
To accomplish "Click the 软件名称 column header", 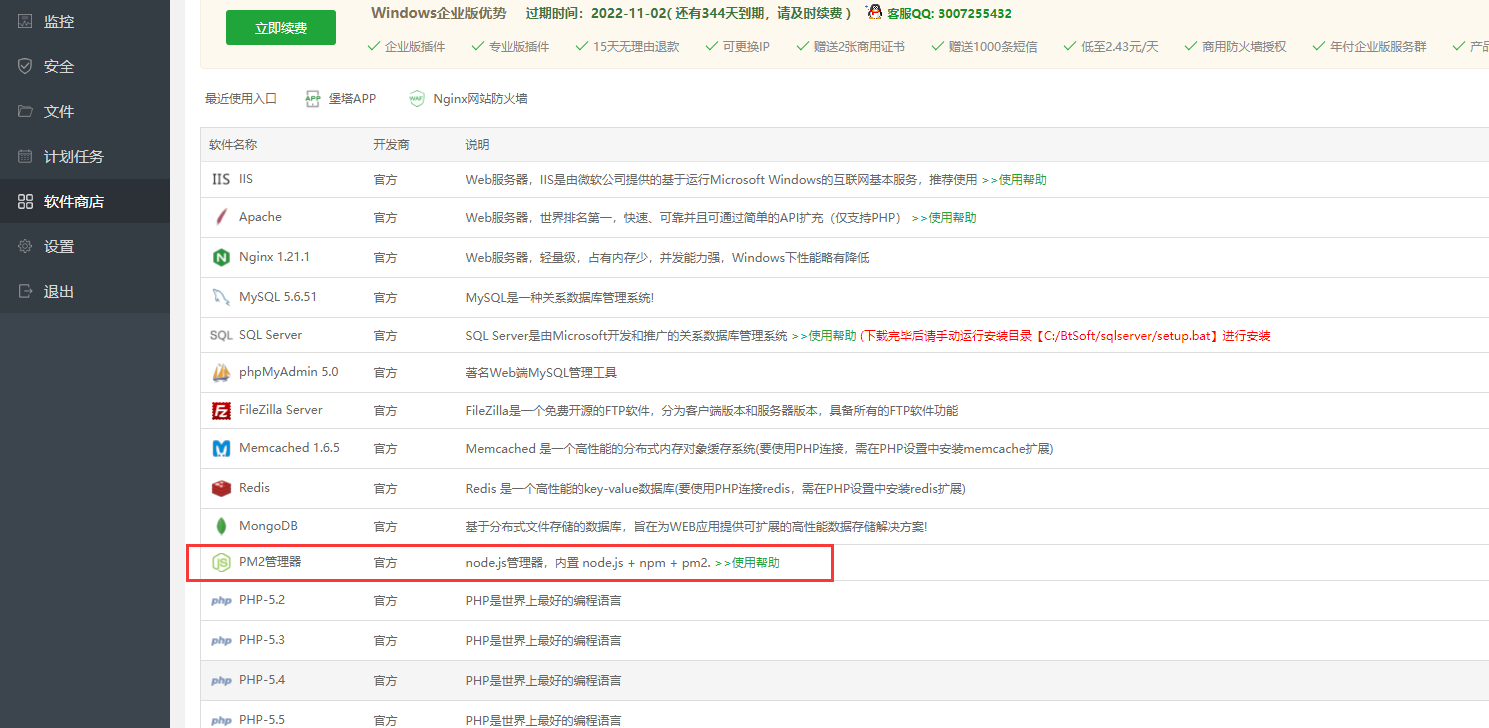I will click(x=233, y=145).
